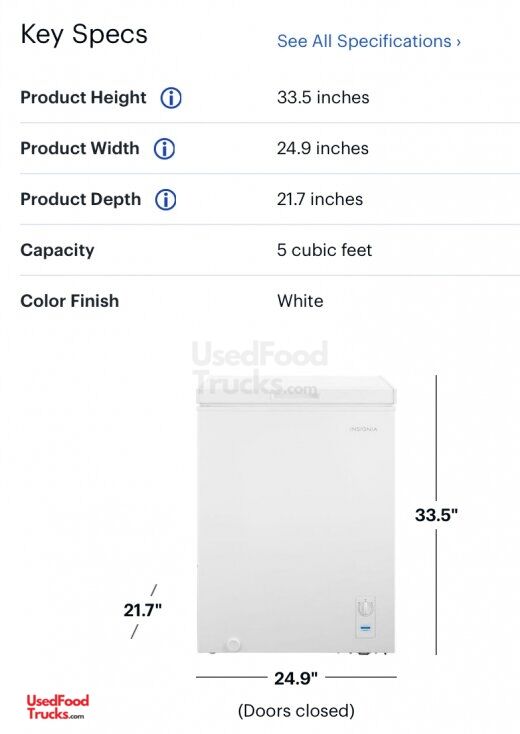
Task: Open the Product Width info icon
Action: tap(164, 149)
